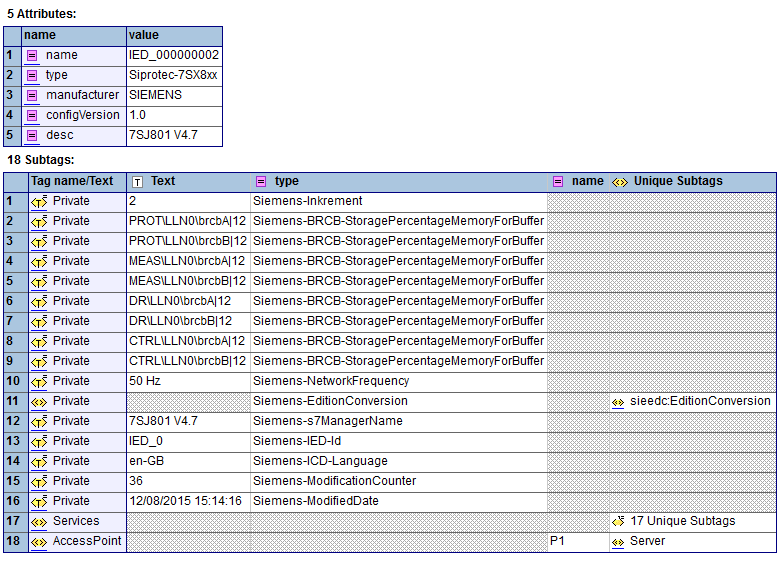
Task: Click the tag icon of subtag row 16 Private
Action: pyautogui.click(x=39, y=502)
